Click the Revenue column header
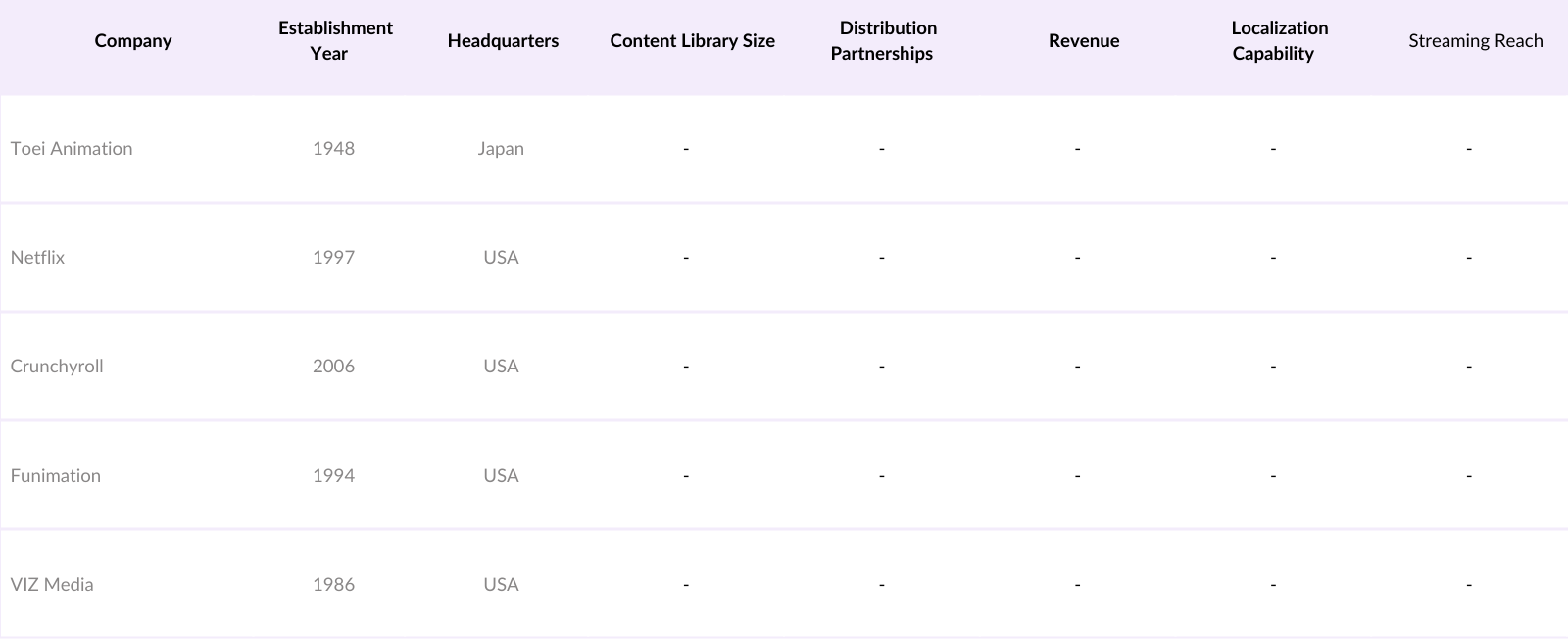Screen dimensions: 1568x640 tap(1084, 41)
